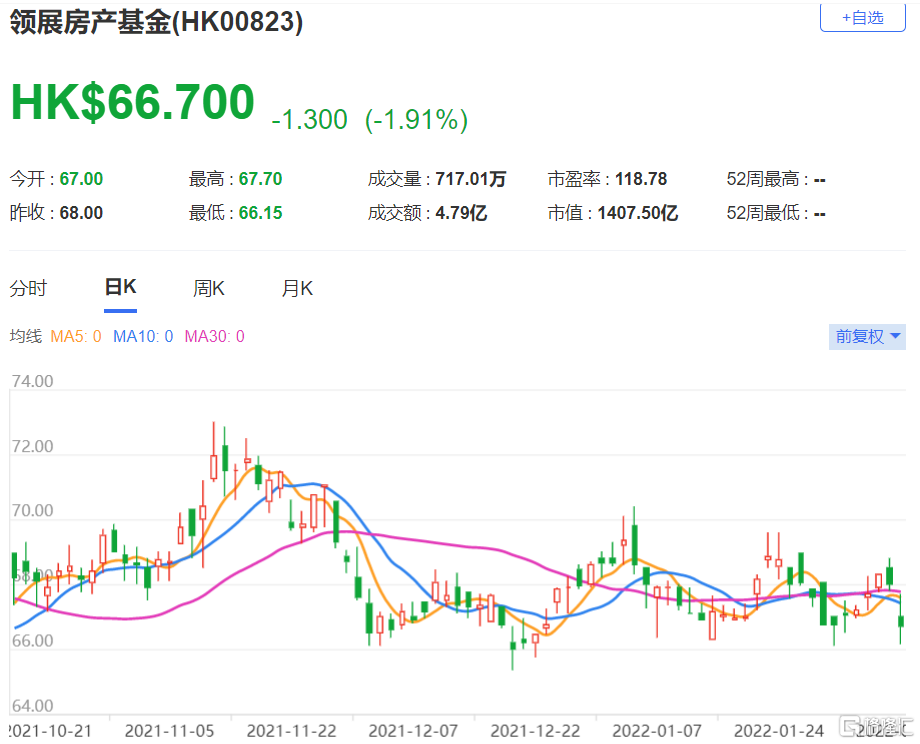Select the 日K chart tab

(x=120, y=288)
